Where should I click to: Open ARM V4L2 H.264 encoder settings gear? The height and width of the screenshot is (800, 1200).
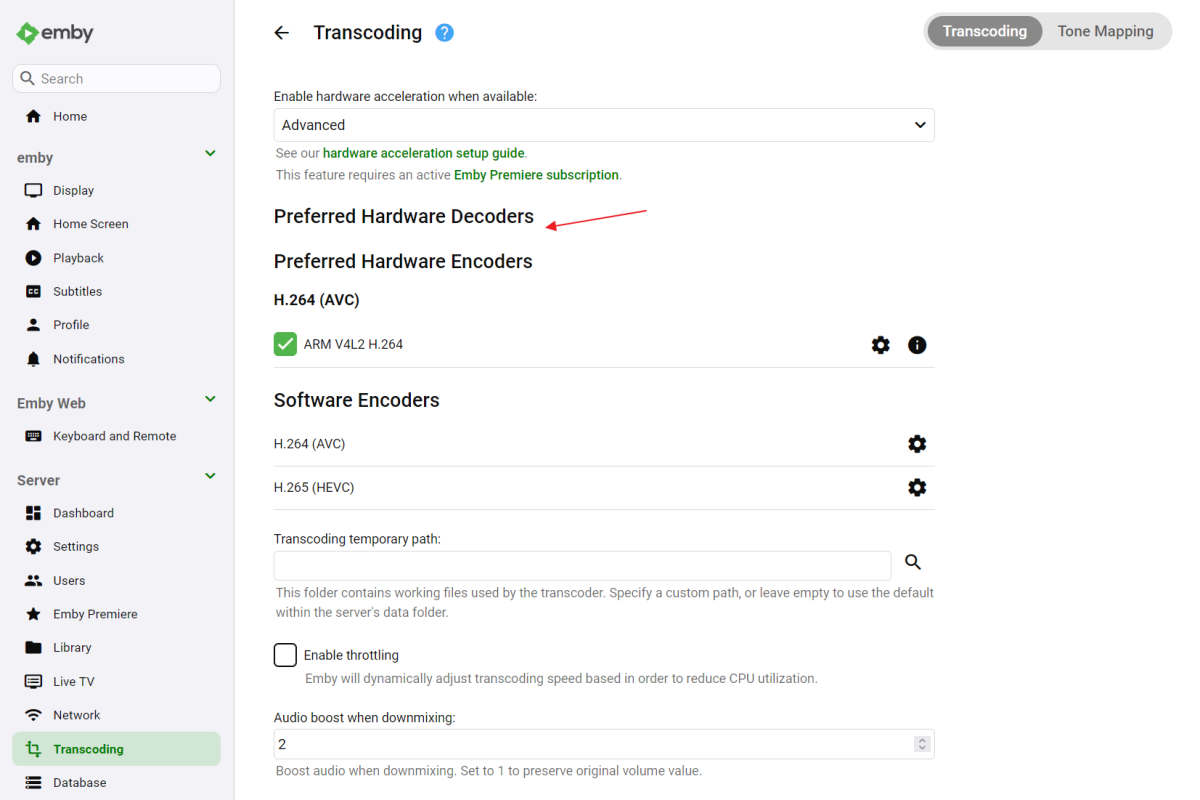coord(880,345)
